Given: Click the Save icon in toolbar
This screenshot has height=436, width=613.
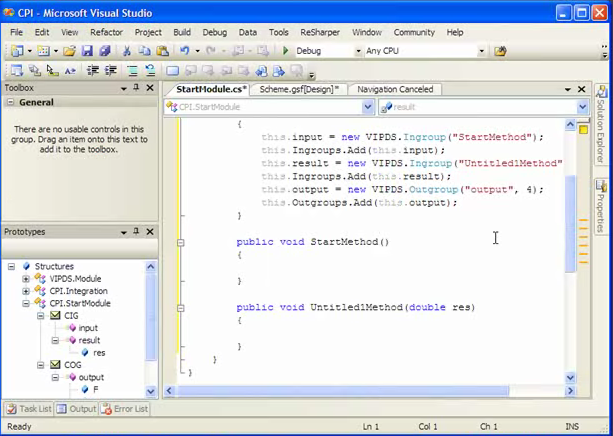Looking at the screenshot, I should (87, 51).
